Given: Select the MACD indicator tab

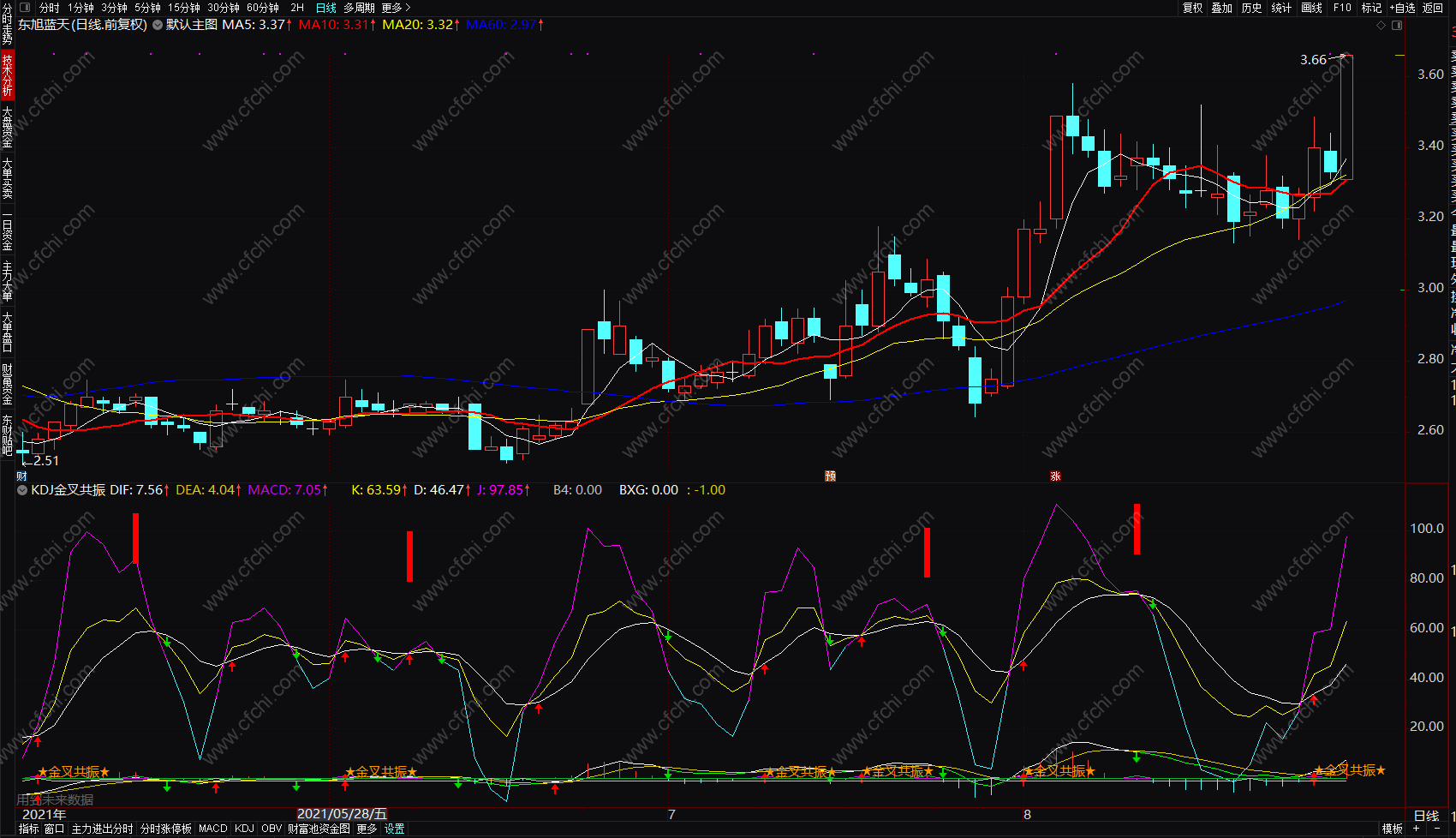Looking at the screenshot, I should point(213,829).
